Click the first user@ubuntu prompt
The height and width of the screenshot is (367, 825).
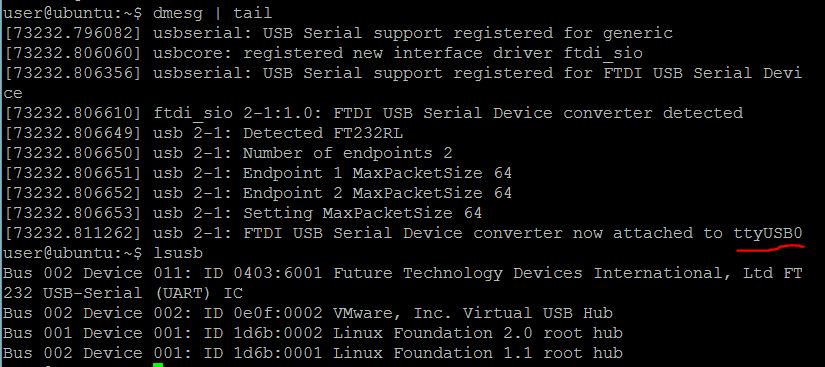coord(73,14)
